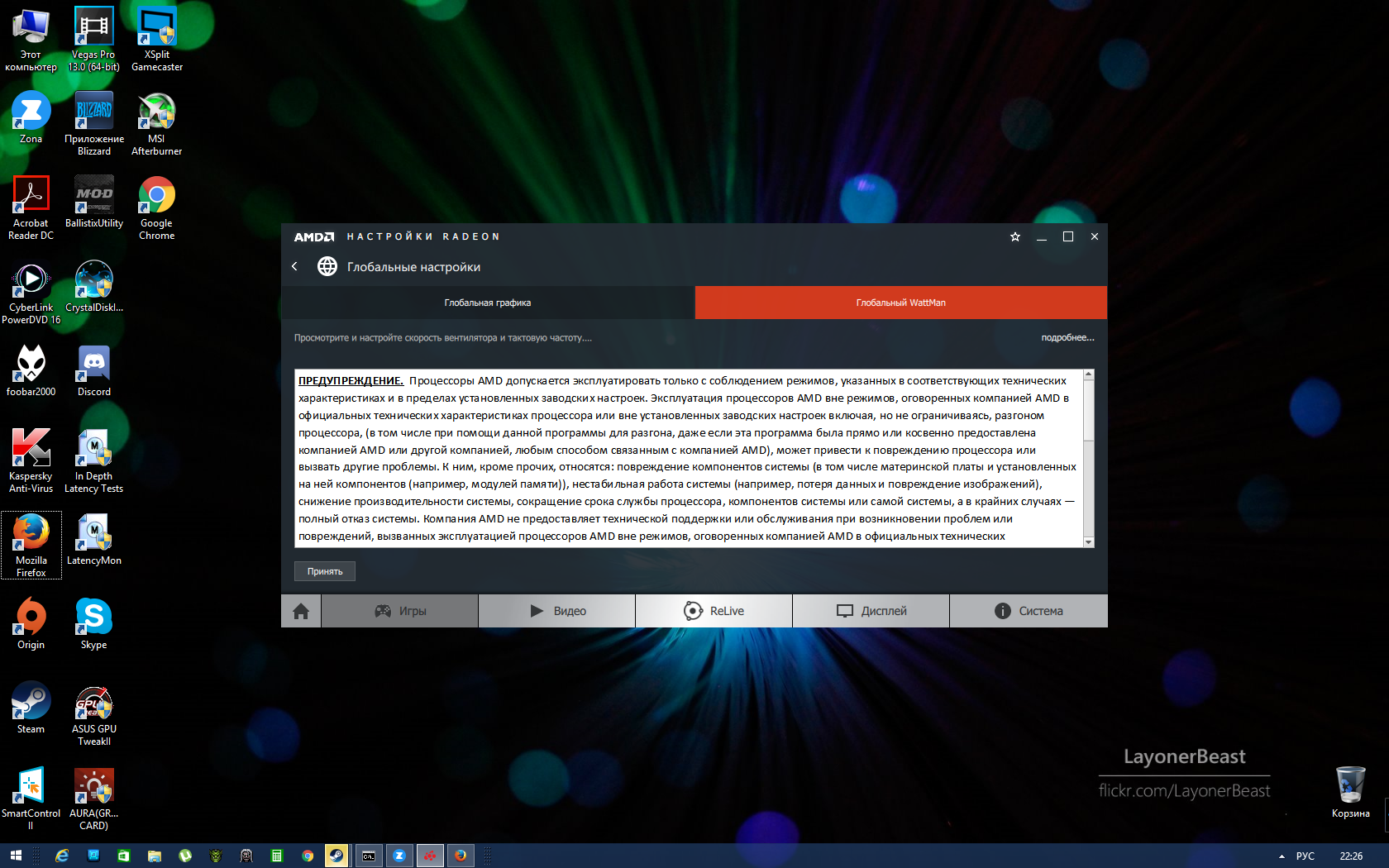Screen dimensions: 1389x868
Task: Select the foobar2000 desktop icon
Action: (31, 371)
